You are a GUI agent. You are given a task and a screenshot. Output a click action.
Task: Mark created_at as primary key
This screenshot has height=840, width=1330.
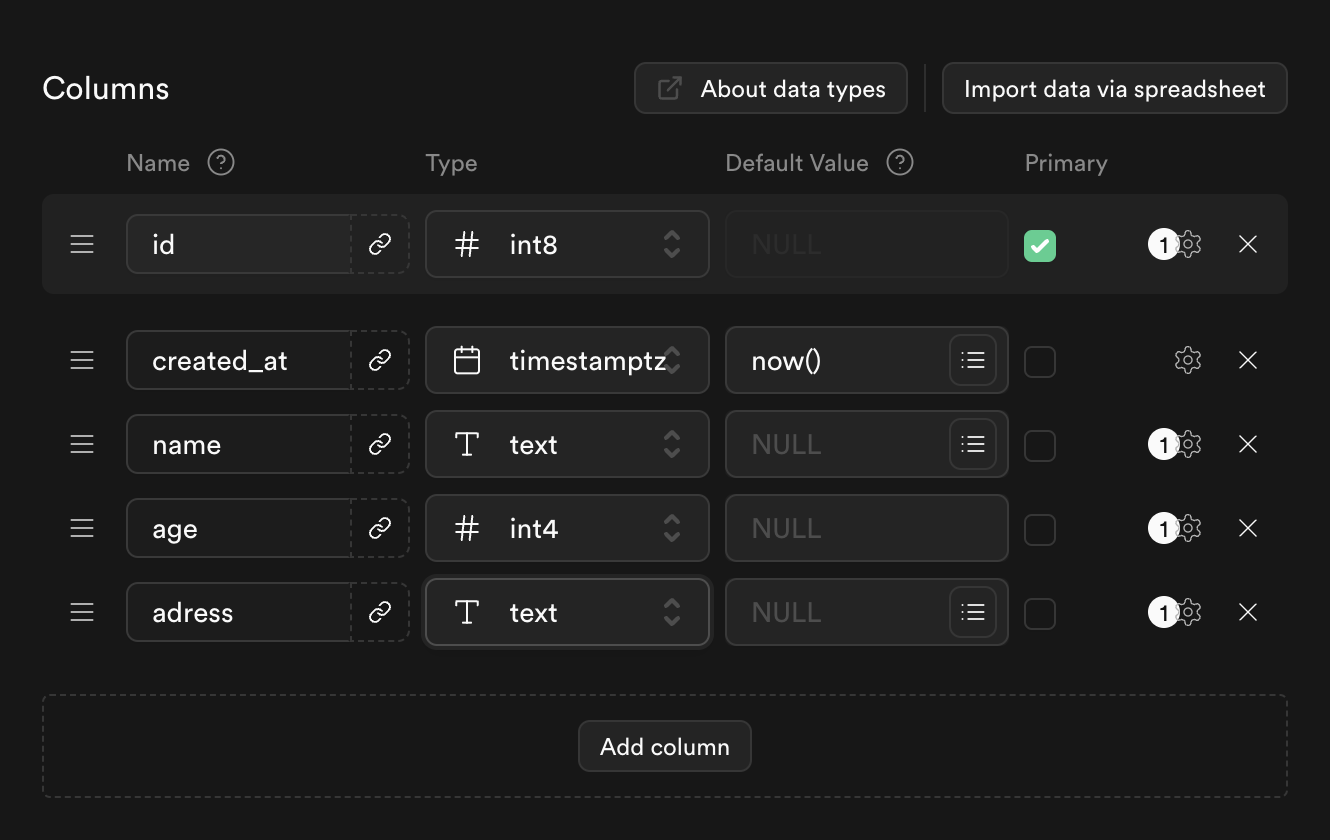point(1040,361)
